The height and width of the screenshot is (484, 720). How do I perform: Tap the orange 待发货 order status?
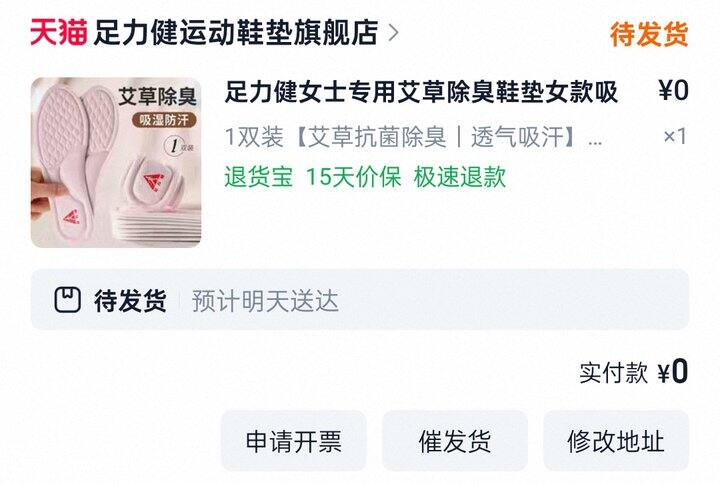tap(649, 34)
